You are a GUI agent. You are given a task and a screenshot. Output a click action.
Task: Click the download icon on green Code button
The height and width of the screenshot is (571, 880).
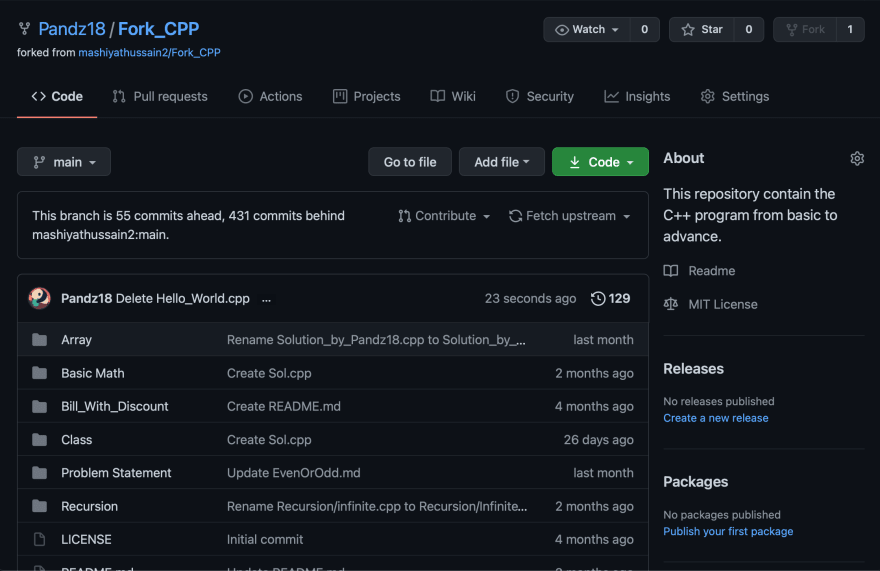pos(574,162)
